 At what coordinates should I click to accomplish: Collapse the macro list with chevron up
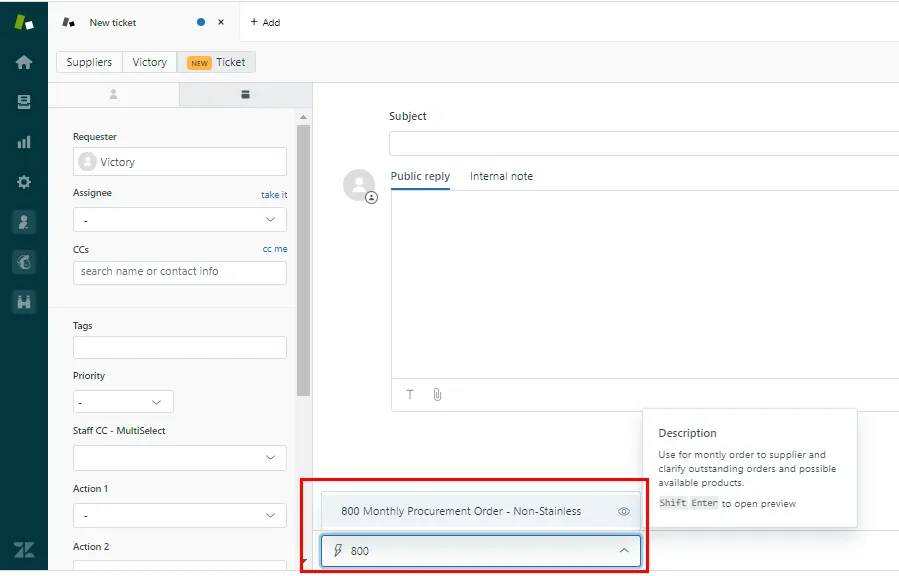[x=624, y=551]
